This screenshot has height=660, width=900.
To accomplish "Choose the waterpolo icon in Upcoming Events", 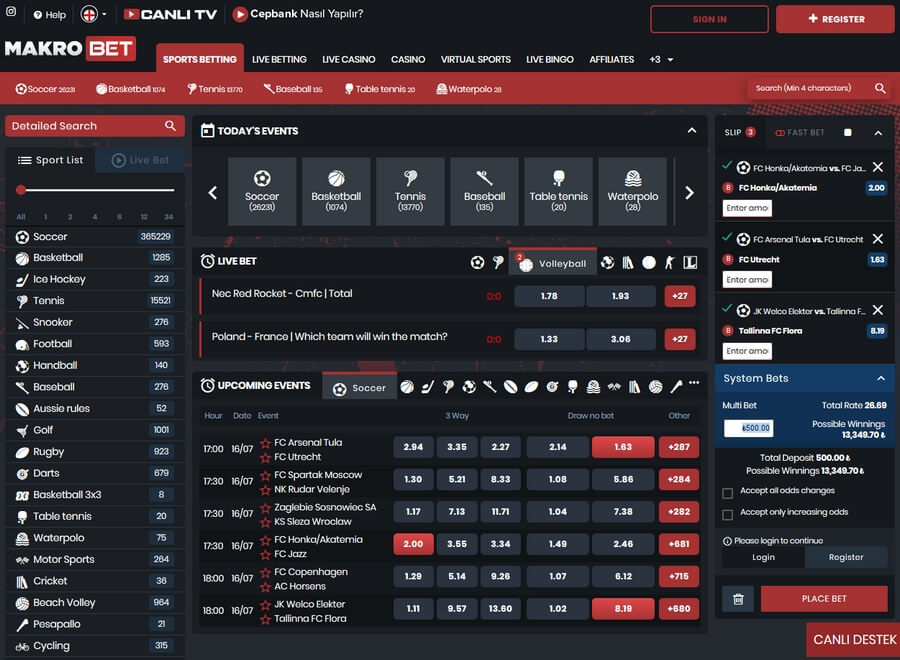I will [593, 387].
